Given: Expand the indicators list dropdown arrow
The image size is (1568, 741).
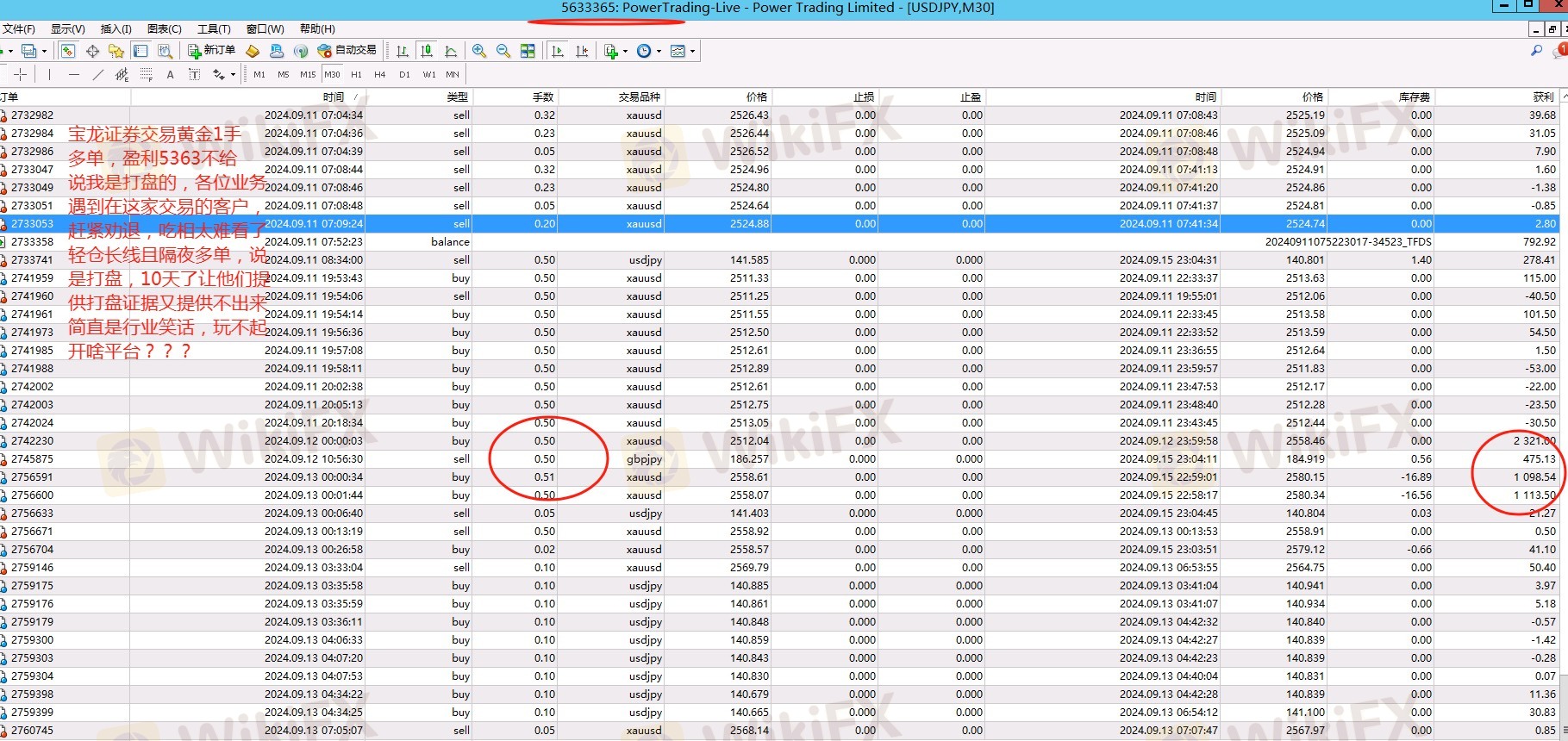Looking at the screenshot, I should coord(625,52).
